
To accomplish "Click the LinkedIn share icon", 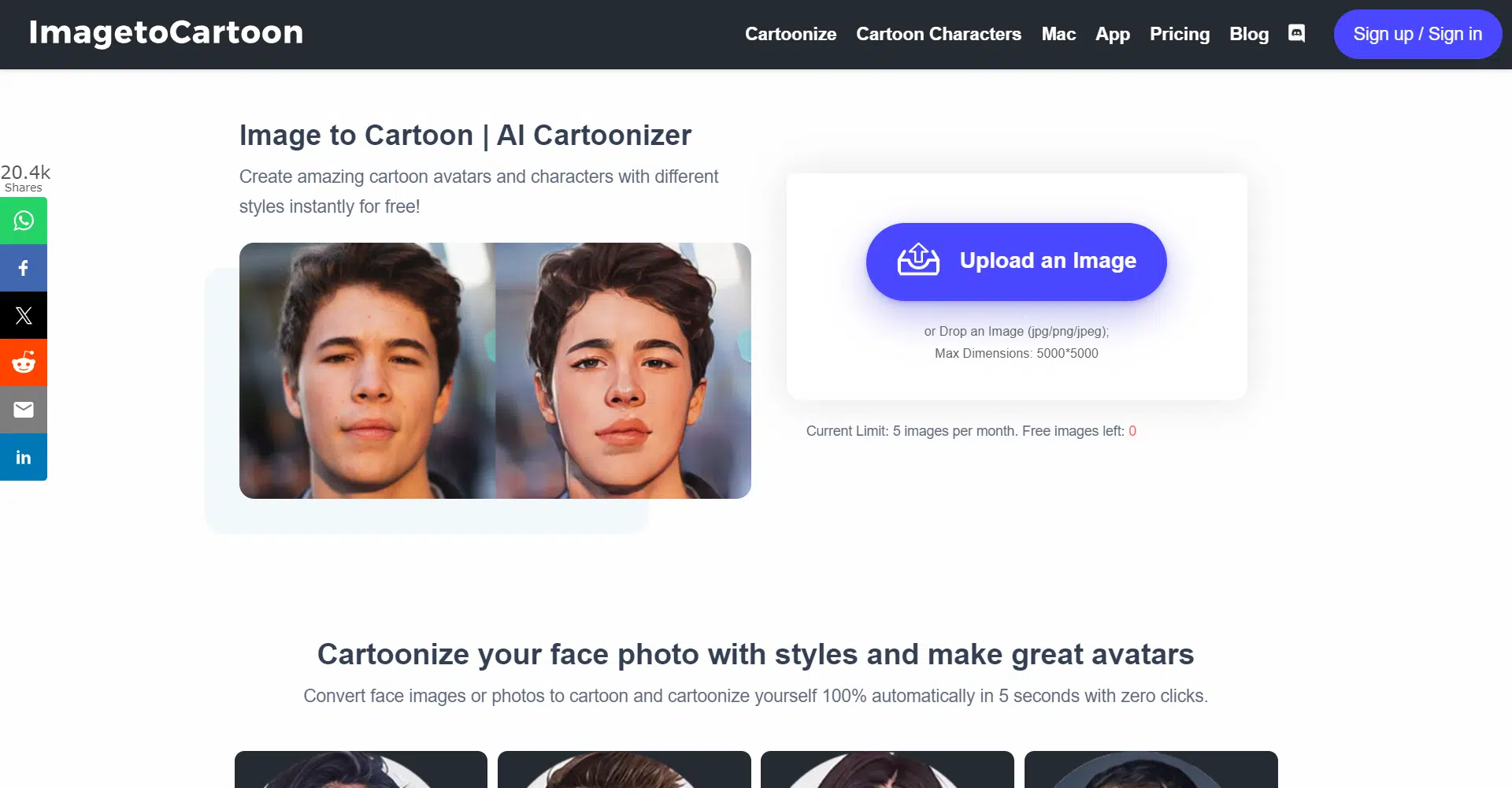I will (x=24, y=457).
